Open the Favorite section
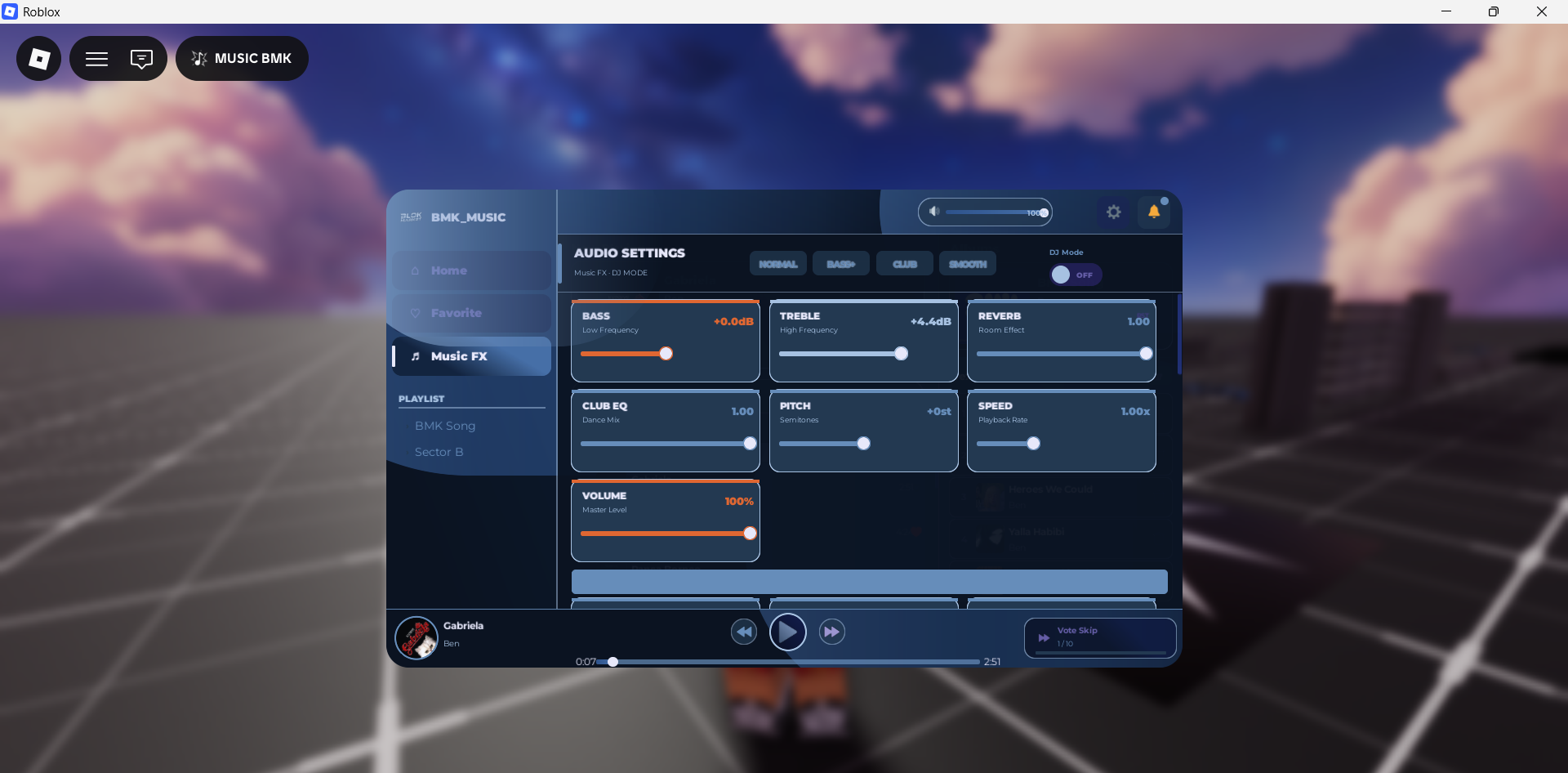This screenshot has width=1568, height=773. click(470, 313)
